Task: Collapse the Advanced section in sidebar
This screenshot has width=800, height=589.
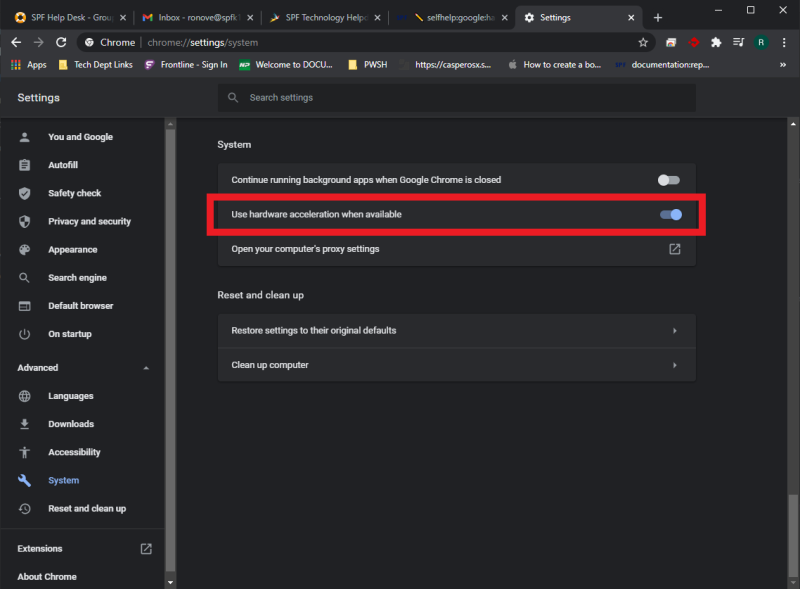Action: [x=146, y=368]
